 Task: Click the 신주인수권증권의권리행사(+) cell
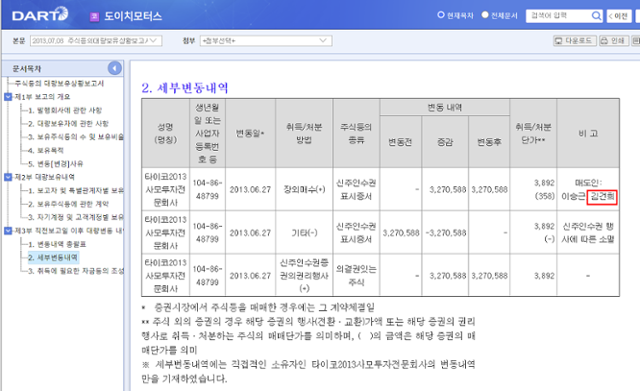point(304,275)
